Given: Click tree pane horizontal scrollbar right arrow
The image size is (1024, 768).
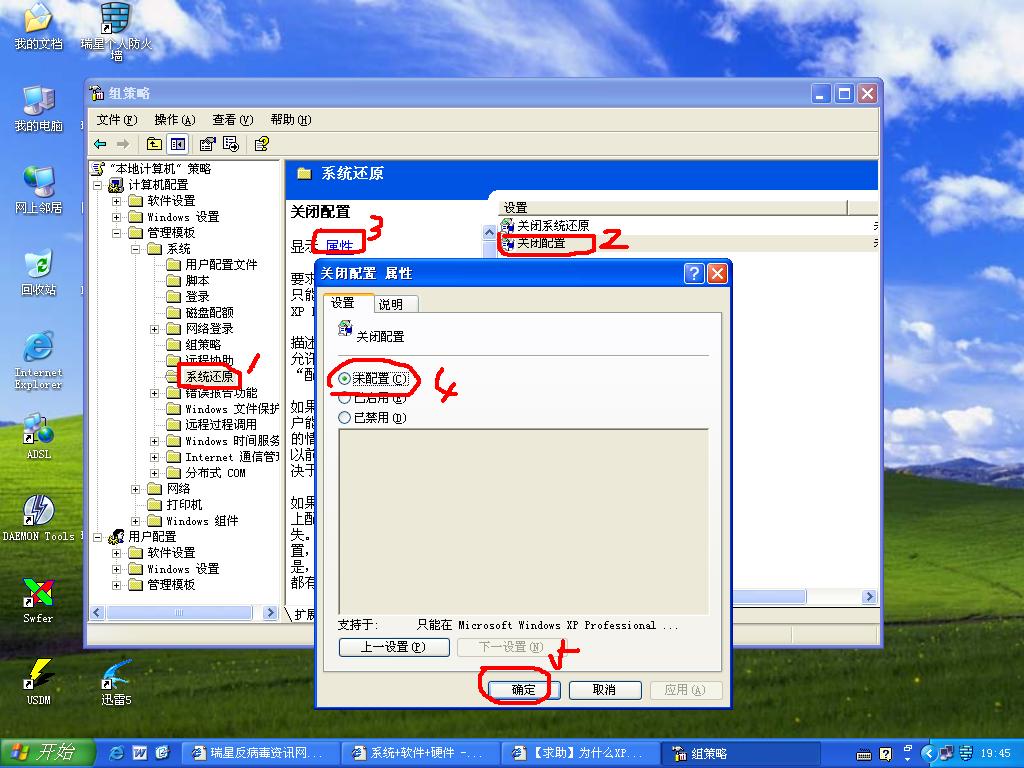Looking at the screenshot, I should [x=270, y=613].
